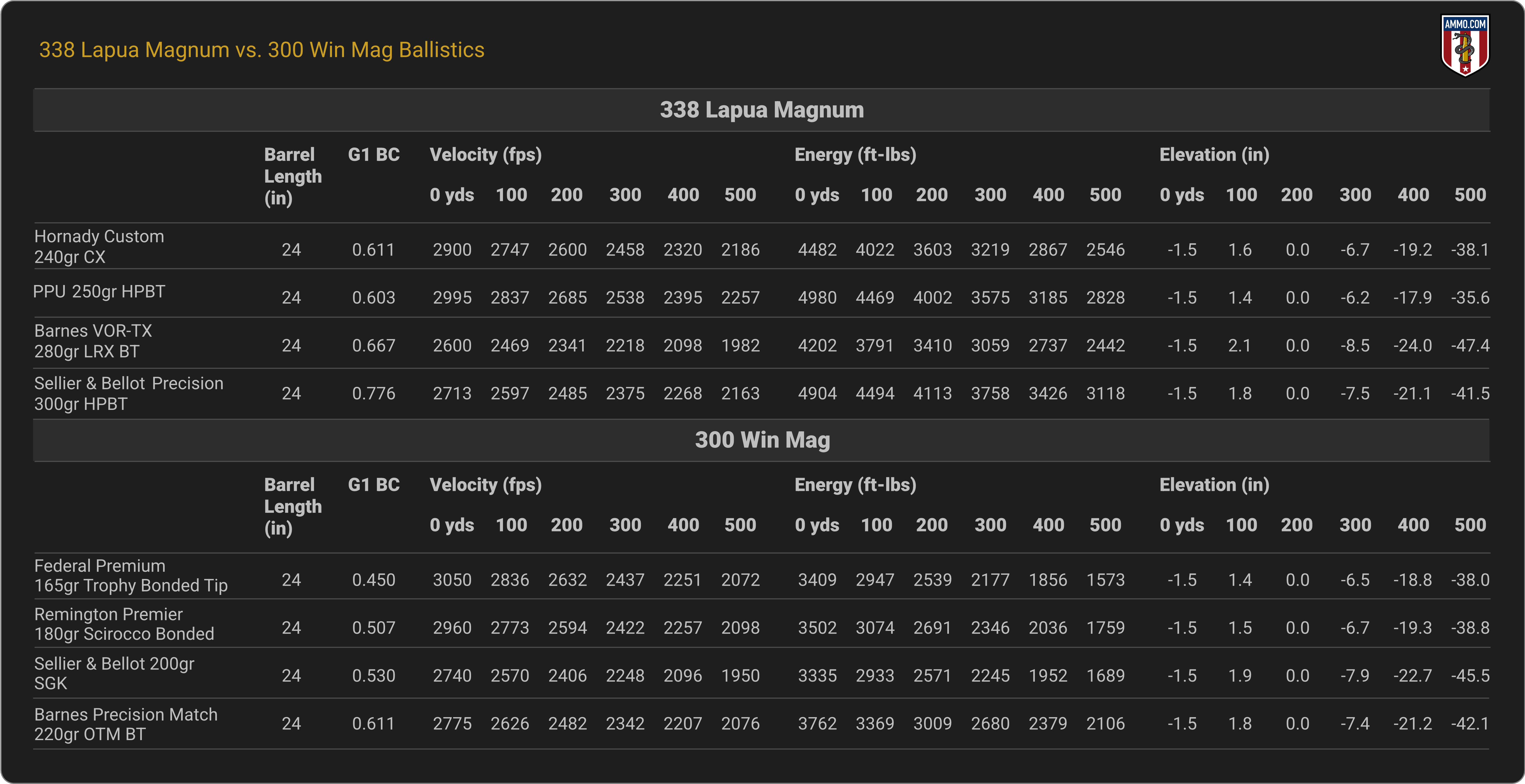Click Sellier & Bellot 200gr G1 BC 0.530

click(374, 676)
